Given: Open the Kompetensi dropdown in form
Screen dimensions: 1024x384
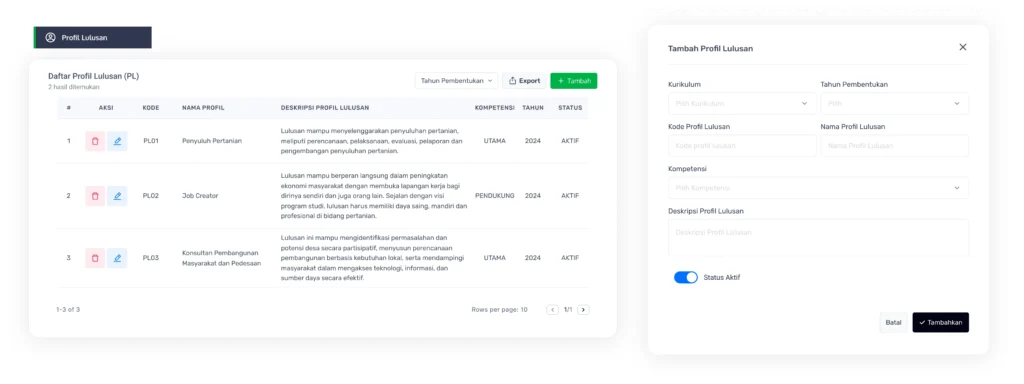Looking at the screenshot, I should coord(818,188).
